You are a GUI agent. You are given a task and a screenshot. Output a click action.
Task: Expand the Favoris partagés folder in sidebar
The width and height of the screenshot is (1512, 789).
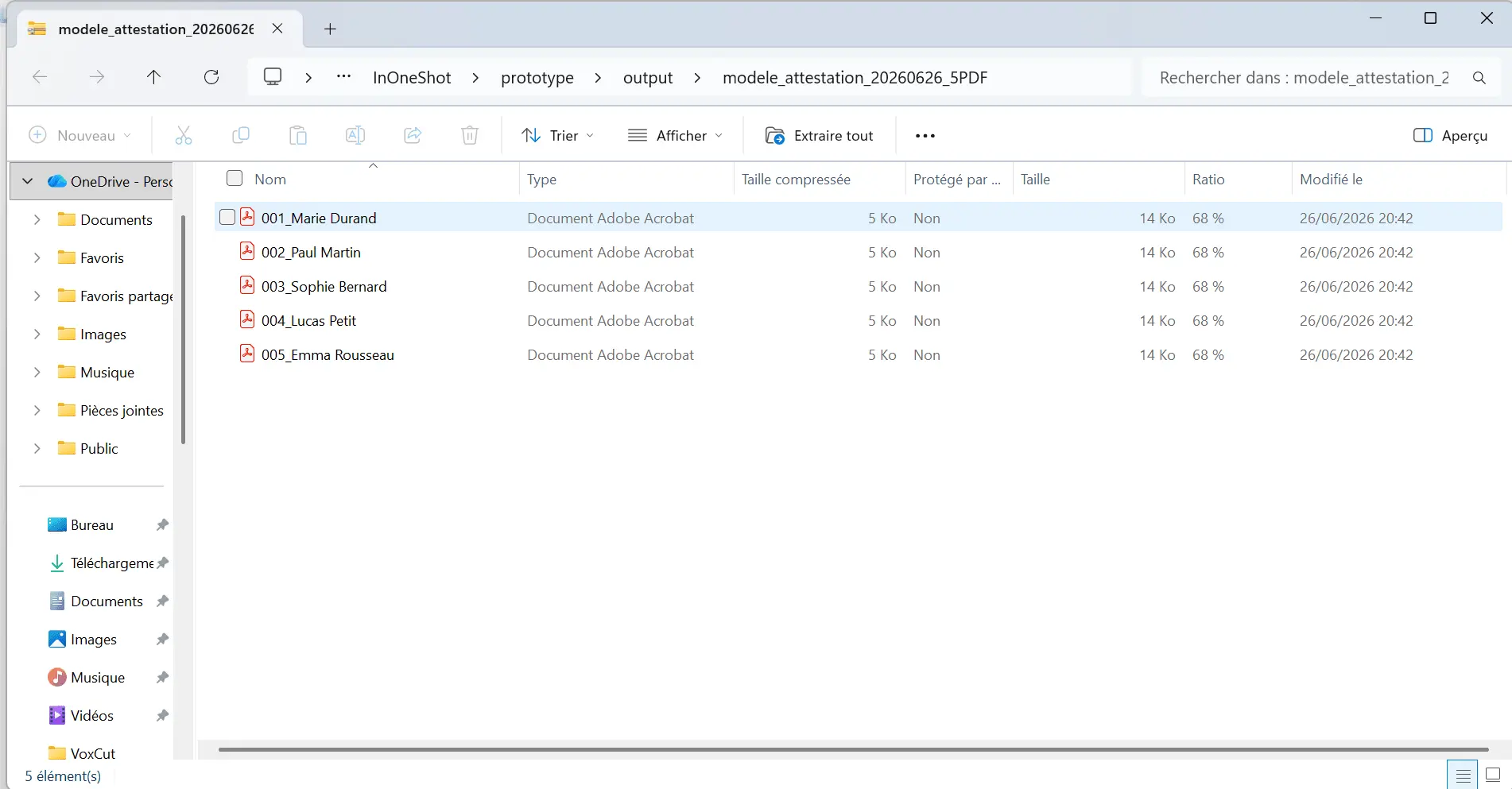click(x=37, y=296)
